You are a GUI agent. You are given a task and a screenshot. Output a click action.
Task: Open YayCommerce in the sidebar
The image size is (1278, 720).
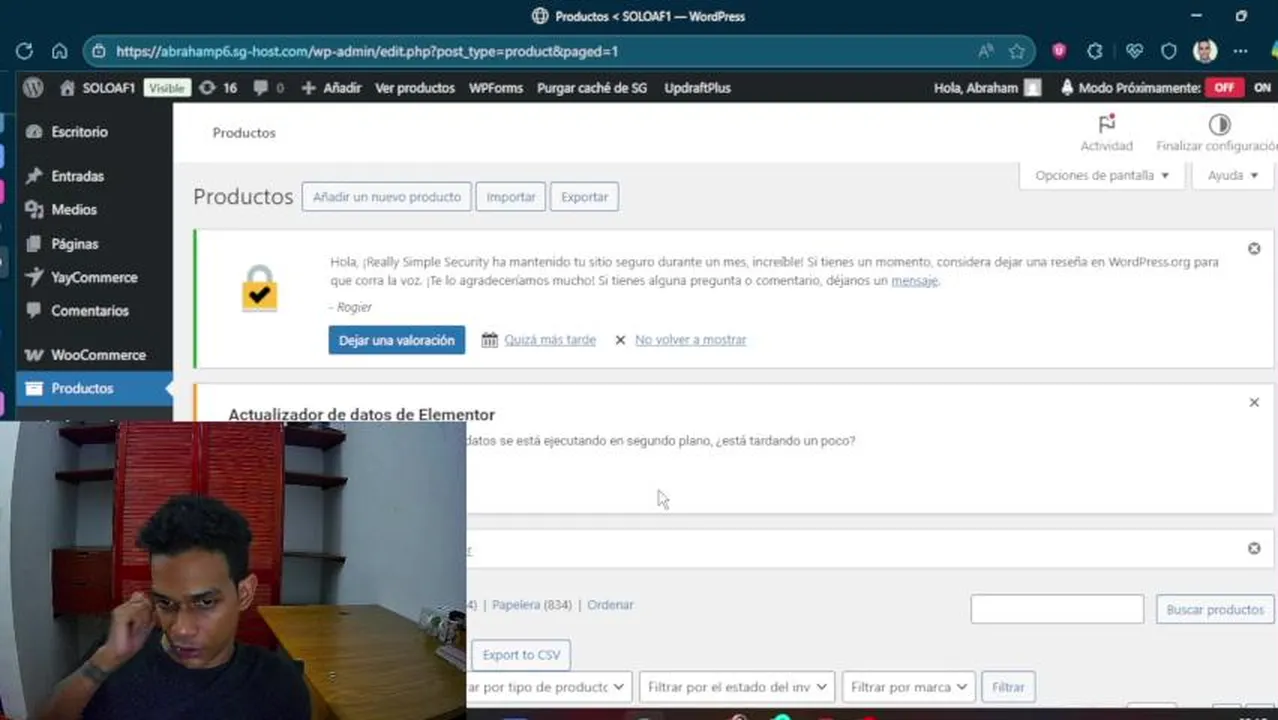pos(94,277)
